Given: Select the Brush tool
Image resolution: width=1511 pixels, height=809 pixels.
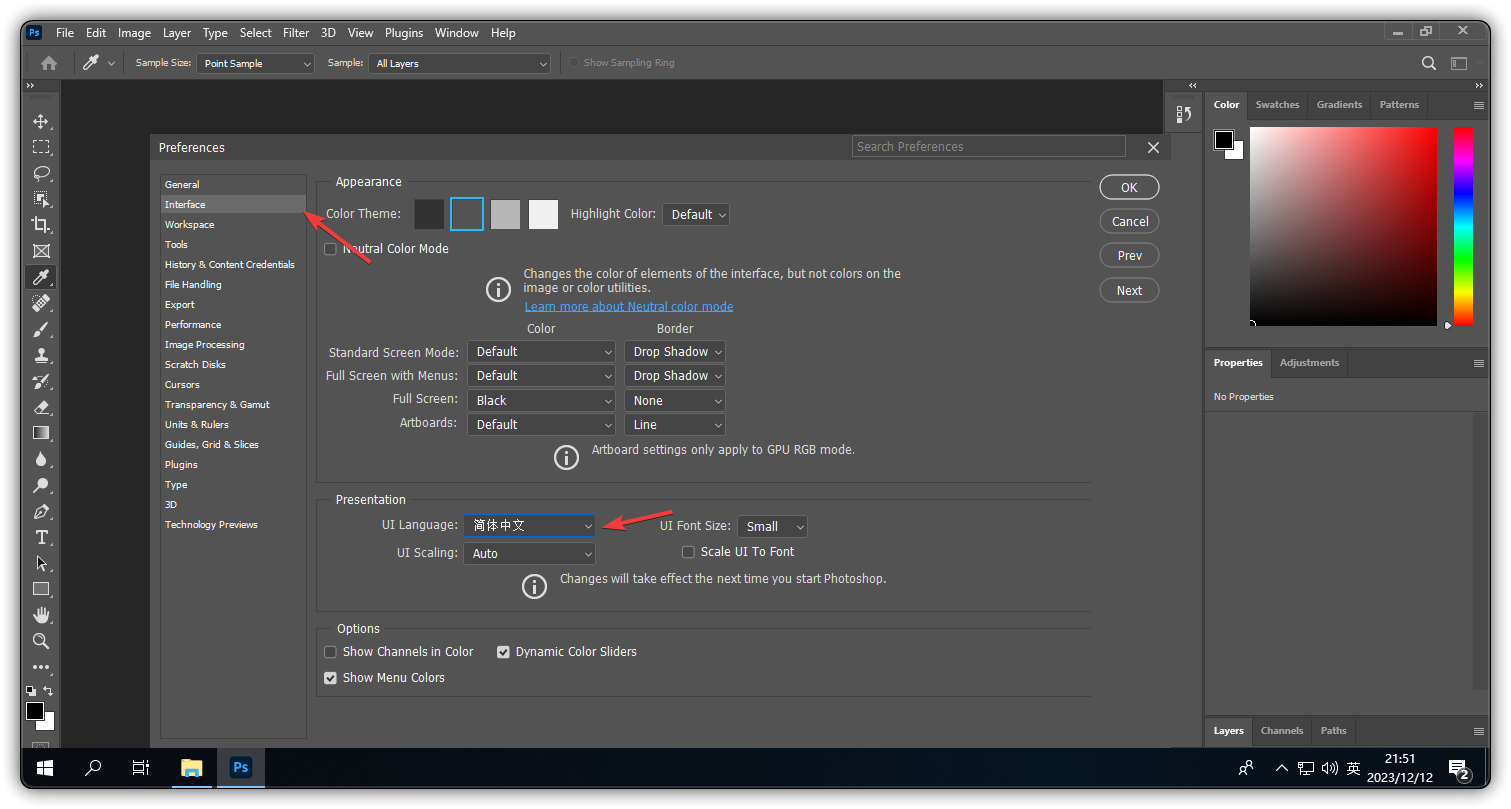Looking at the screenshot, I should [41, 329].
